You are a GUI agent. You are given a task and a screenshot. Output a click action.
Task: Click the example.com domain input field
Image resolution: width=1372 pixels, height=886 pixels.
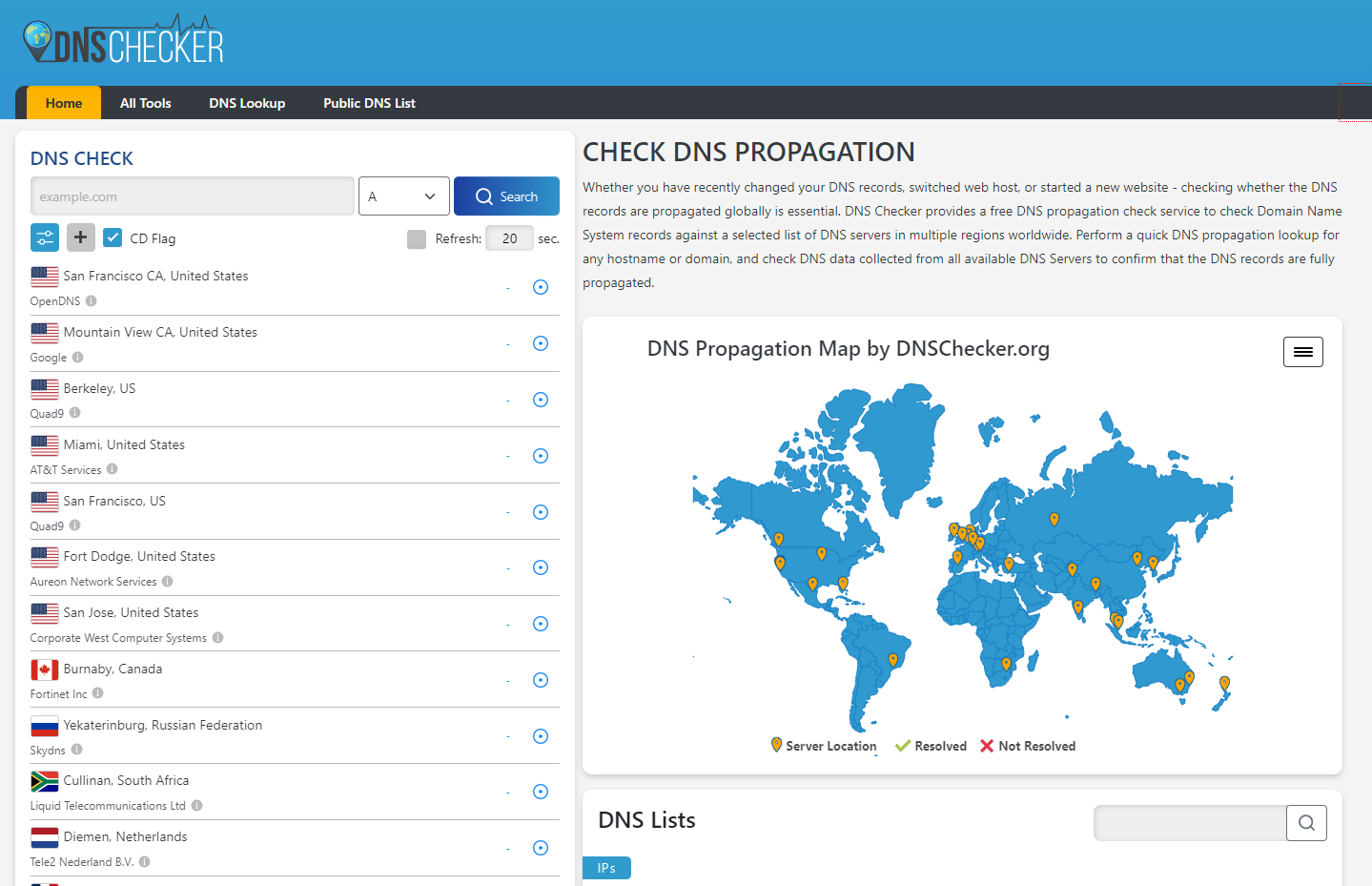[193, 196]
